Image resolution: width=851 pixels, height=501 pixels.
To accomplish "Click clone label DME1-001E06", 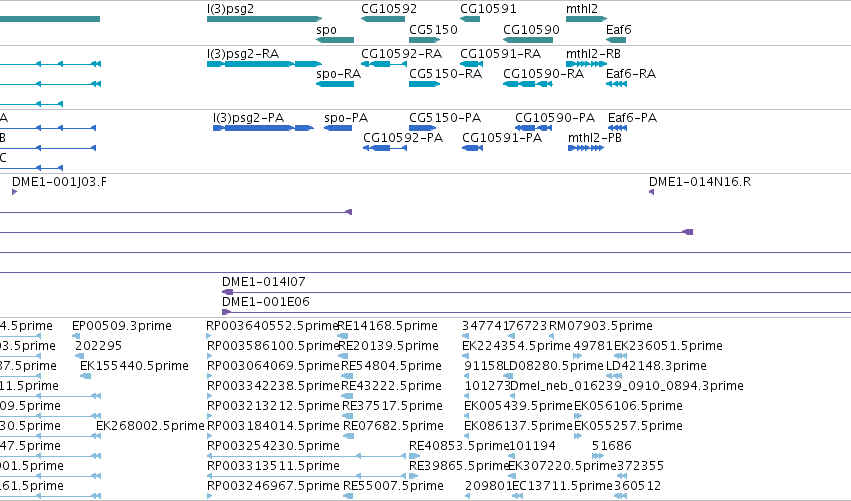I will click(265, 302).
